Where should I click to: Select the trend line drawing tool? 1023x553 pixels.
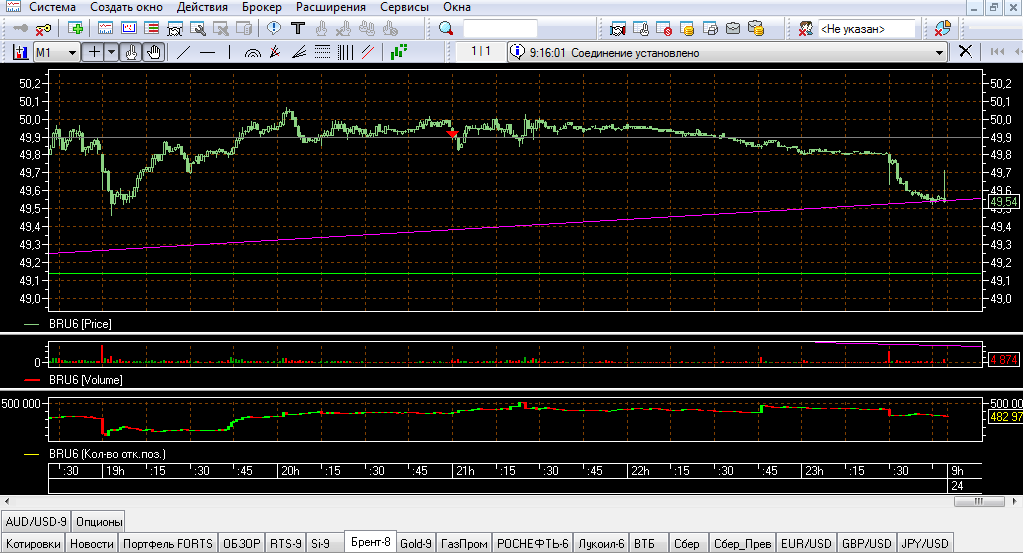[183, 52]
